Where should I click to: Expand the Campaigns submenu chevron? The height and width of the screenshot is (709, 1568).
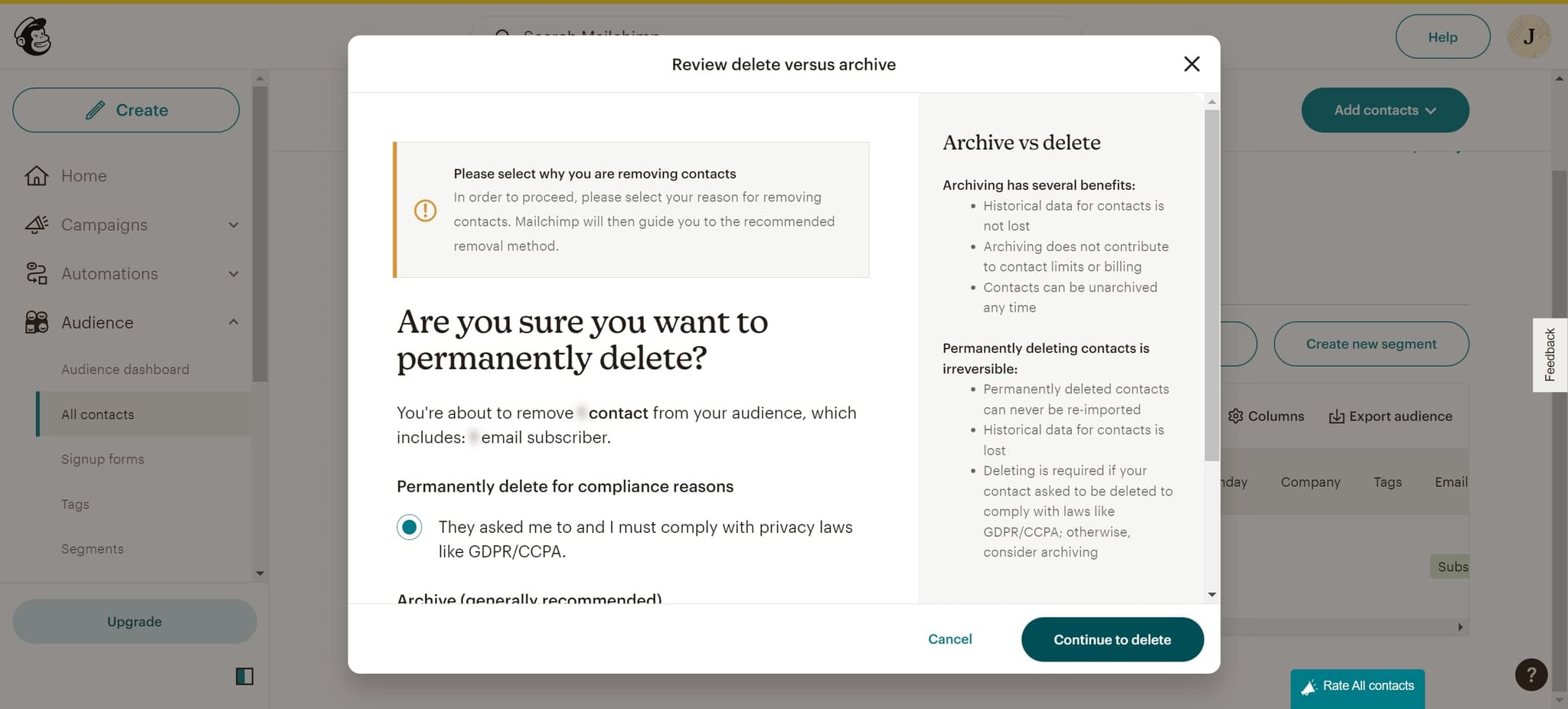tap(234, 225)
